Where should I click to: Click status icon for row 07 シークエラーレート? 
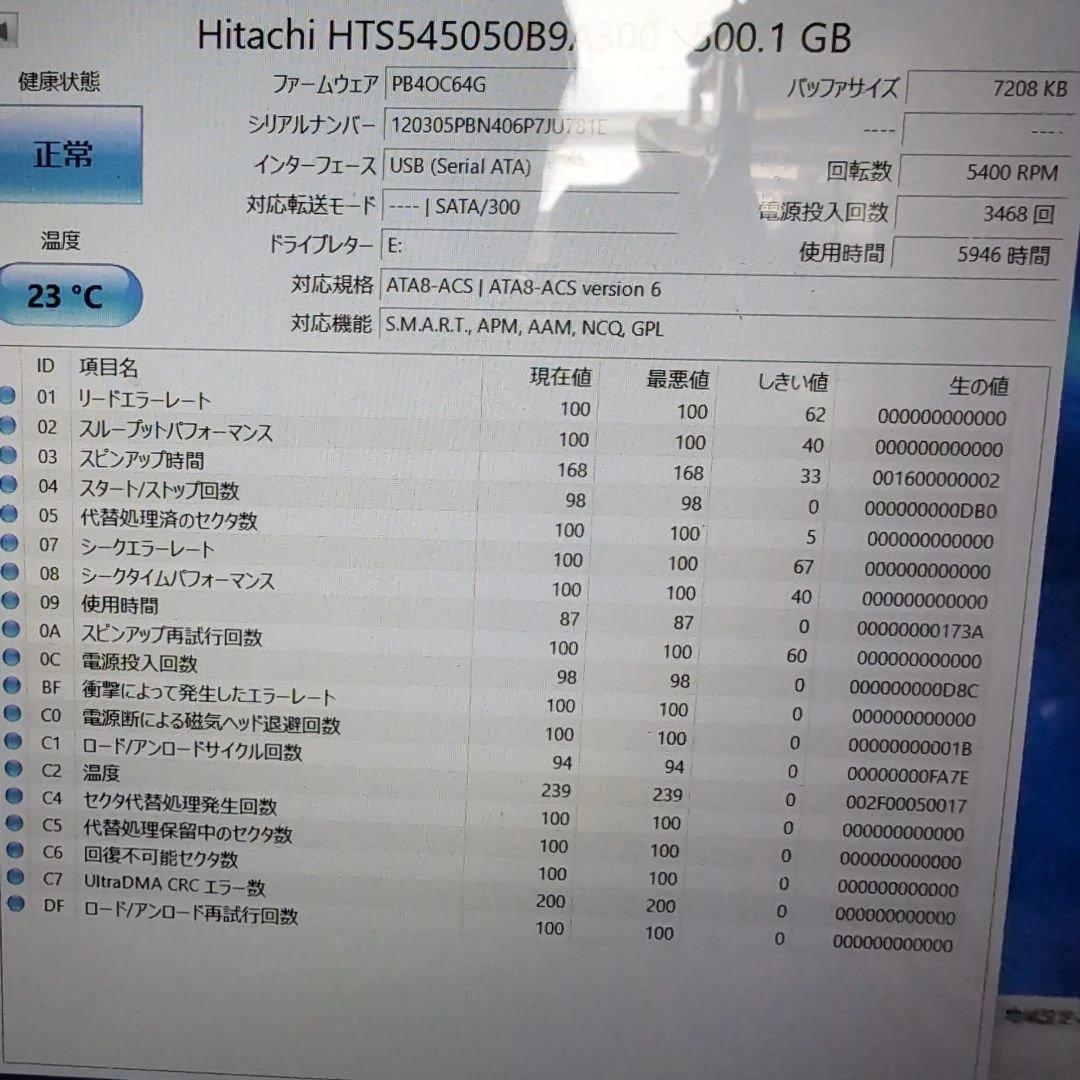click(9, 543)
